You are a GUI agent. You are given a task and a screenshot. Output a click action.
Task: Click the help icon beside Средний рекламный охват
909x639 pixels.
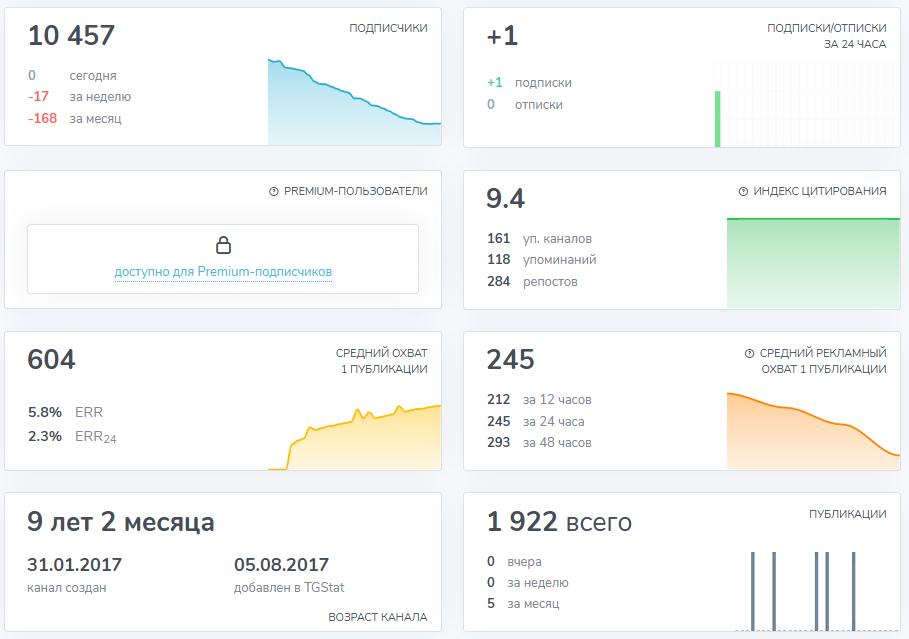[x=749, y=354]
